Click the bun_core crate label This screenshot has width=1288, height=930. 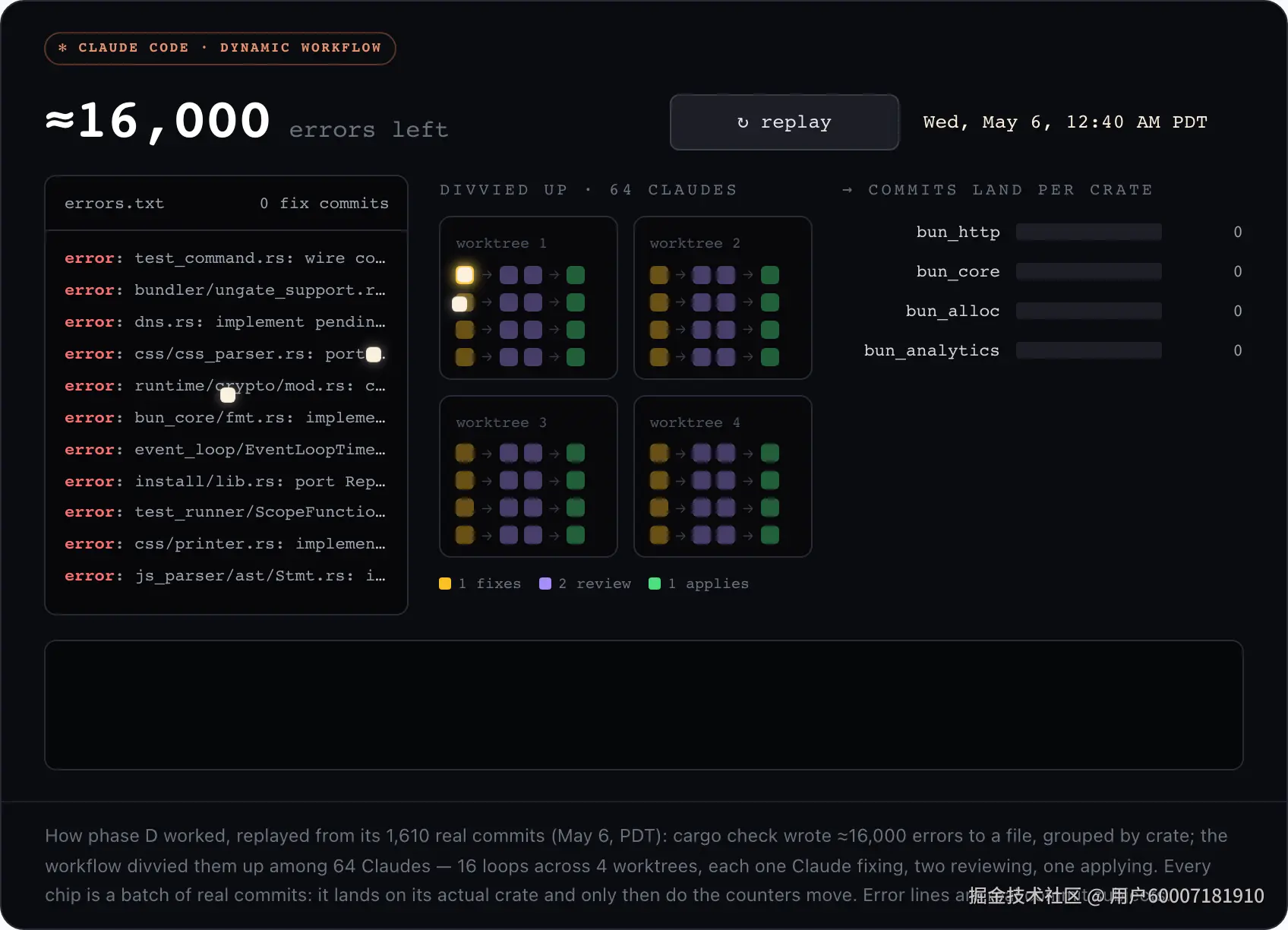coord(958,272)
